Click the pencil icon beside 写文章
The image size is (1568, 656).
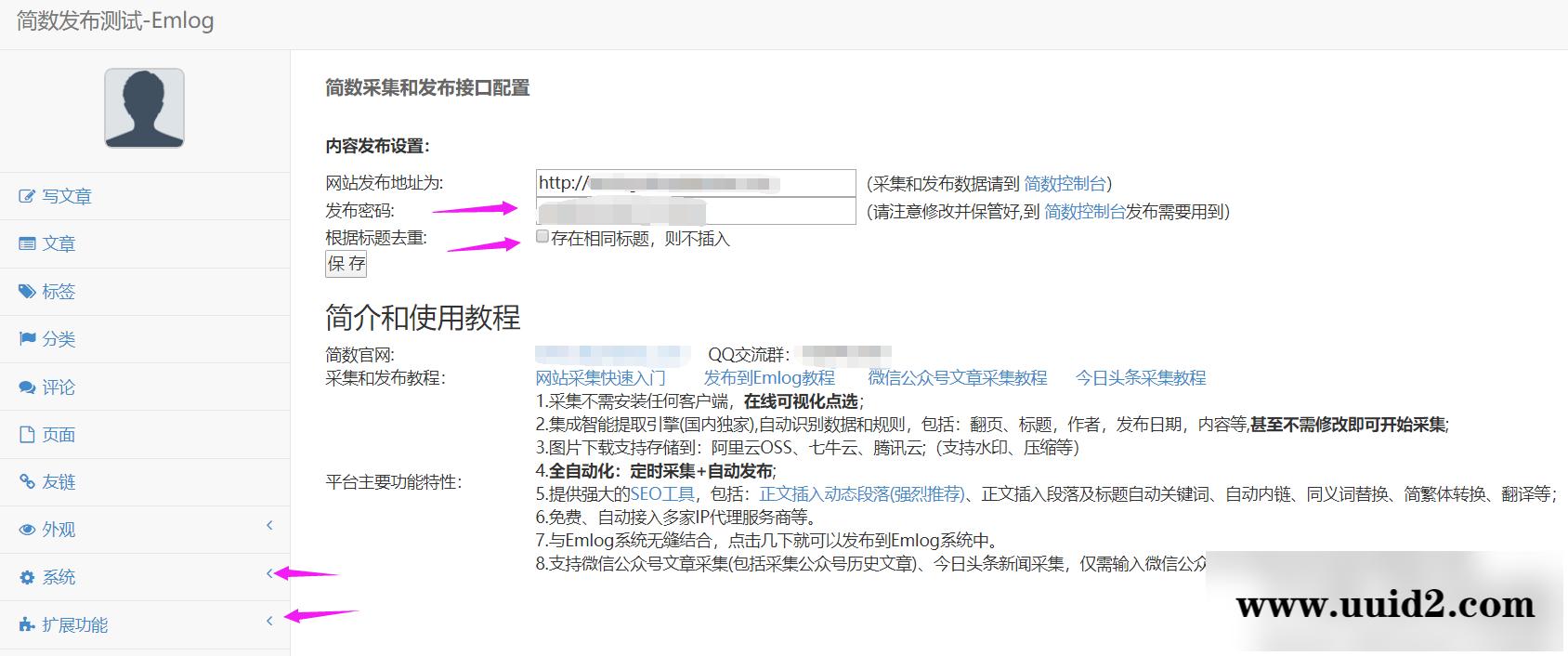pyautogui.click(x=27, y=196)
